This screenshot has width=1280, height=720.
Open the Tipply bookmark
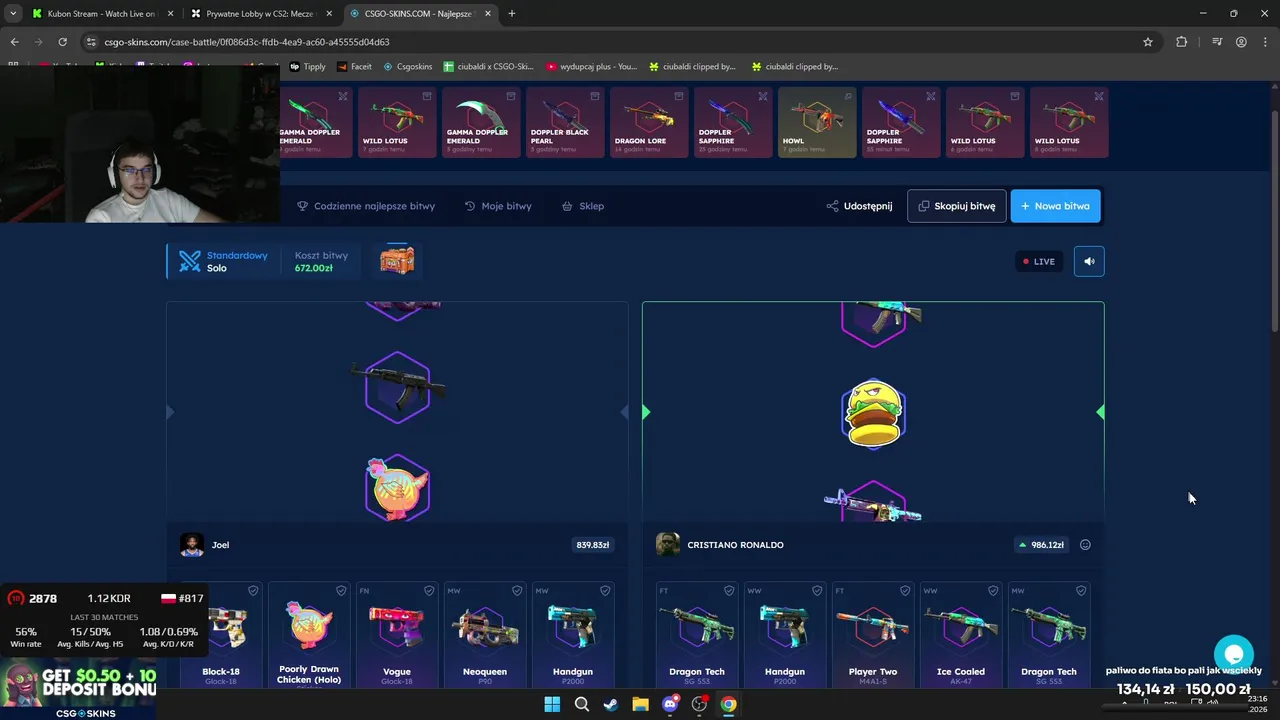[308, 67]
